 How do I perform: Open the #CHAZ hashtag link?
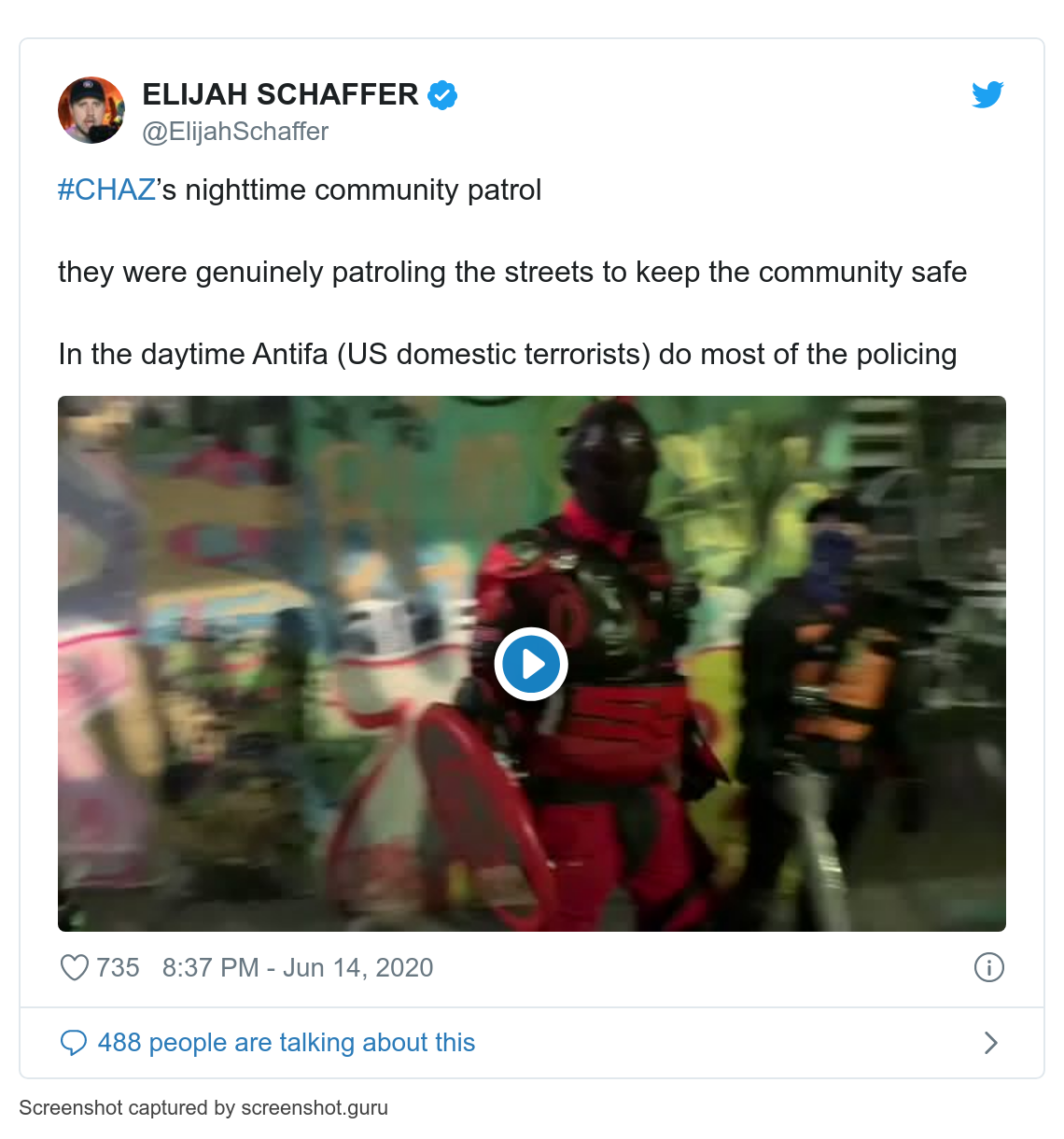point(106,190)
